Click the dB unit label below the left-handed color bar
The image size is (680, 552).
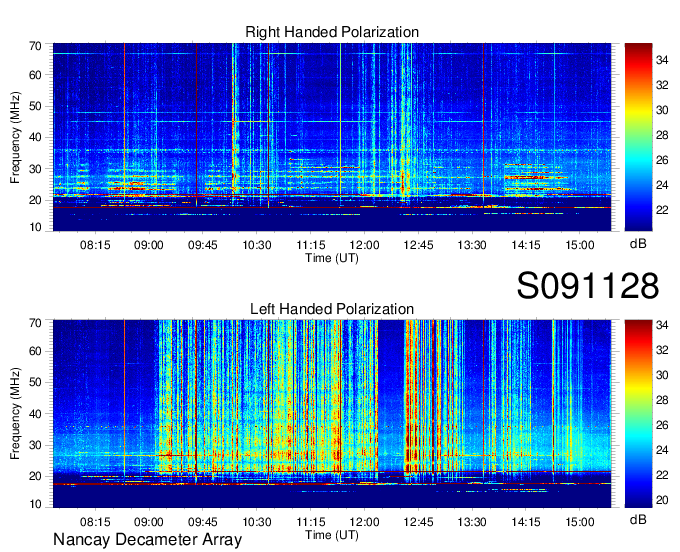click(638, 519)
